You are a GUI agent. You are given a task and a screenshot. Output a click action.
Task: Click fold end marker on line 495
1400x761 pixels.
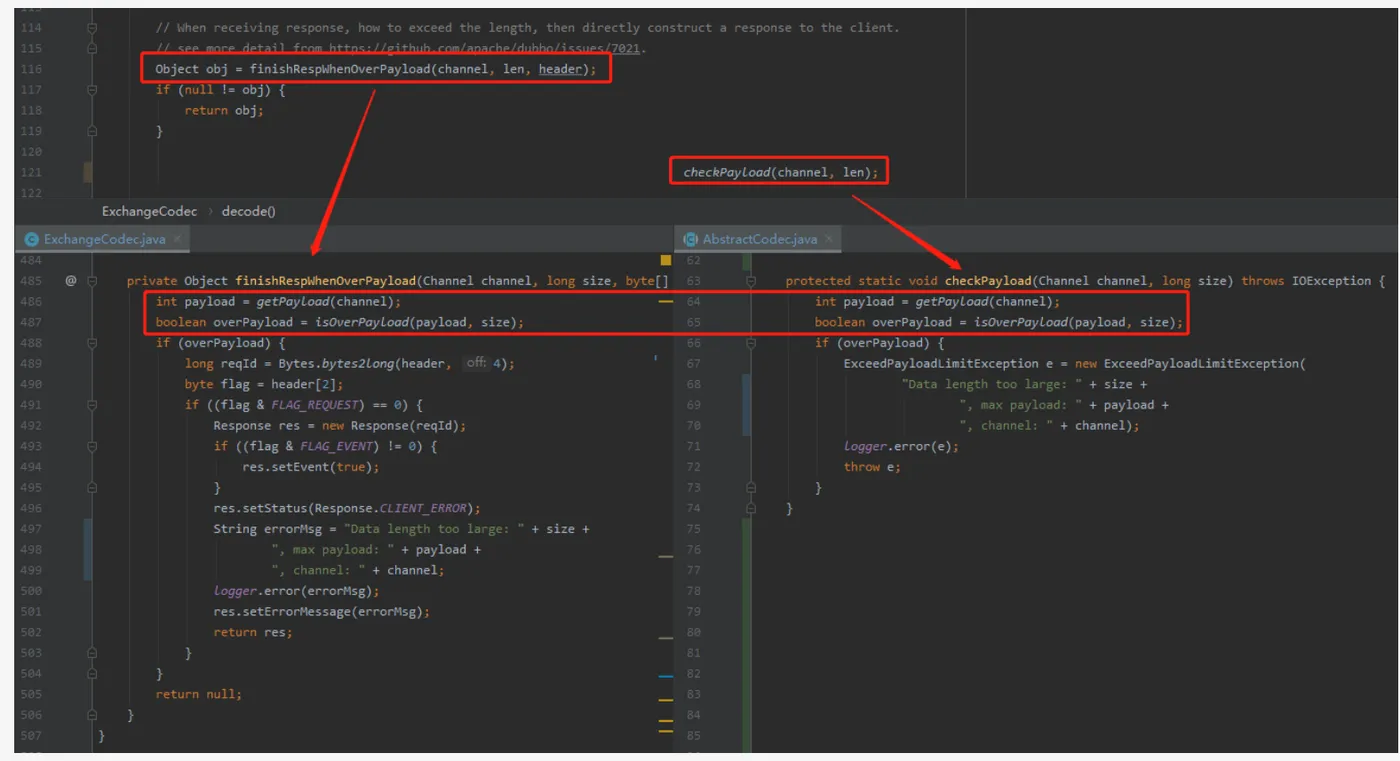92,488
